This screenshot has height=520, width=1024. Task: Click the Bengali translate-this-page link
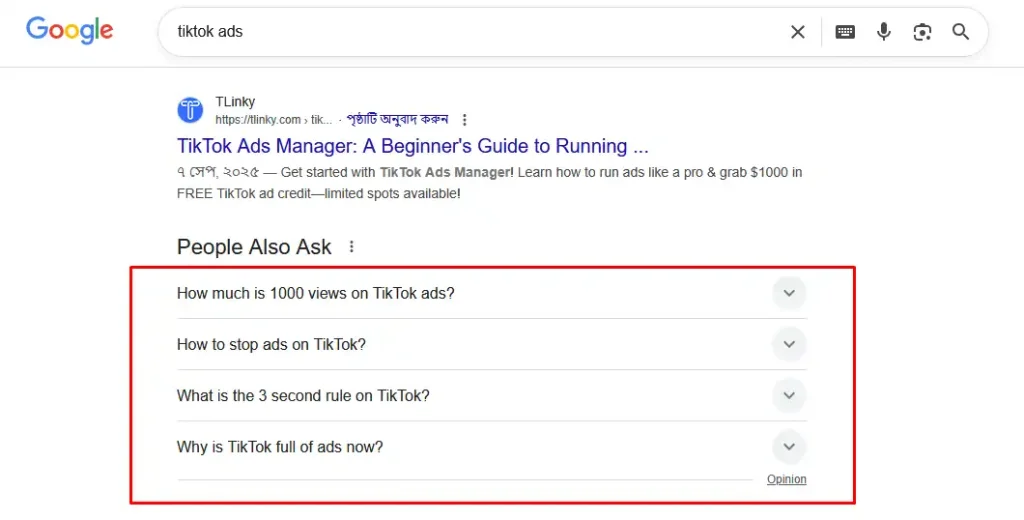(397, 119)
